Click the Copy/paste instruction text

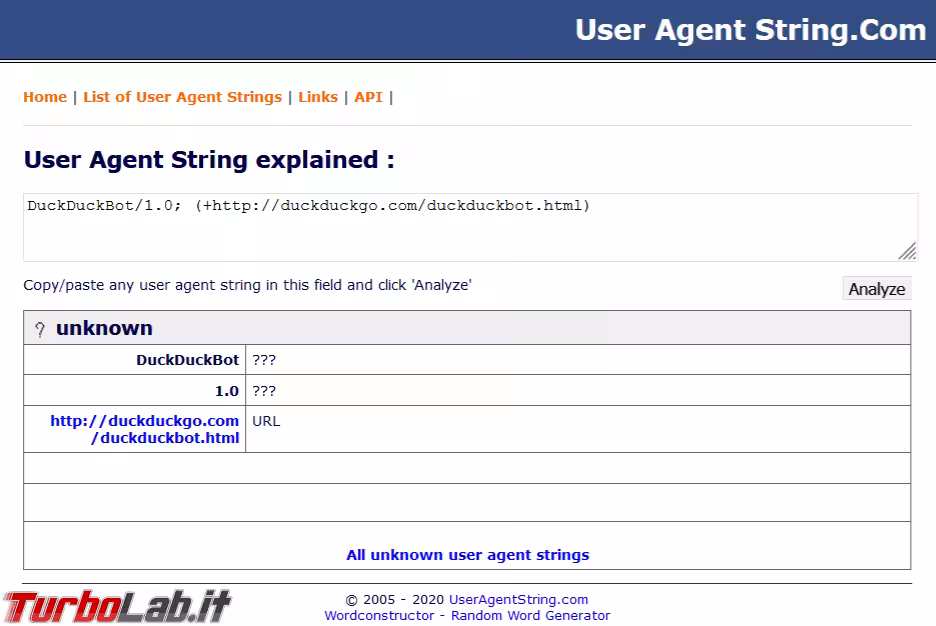tap(247, 285)
